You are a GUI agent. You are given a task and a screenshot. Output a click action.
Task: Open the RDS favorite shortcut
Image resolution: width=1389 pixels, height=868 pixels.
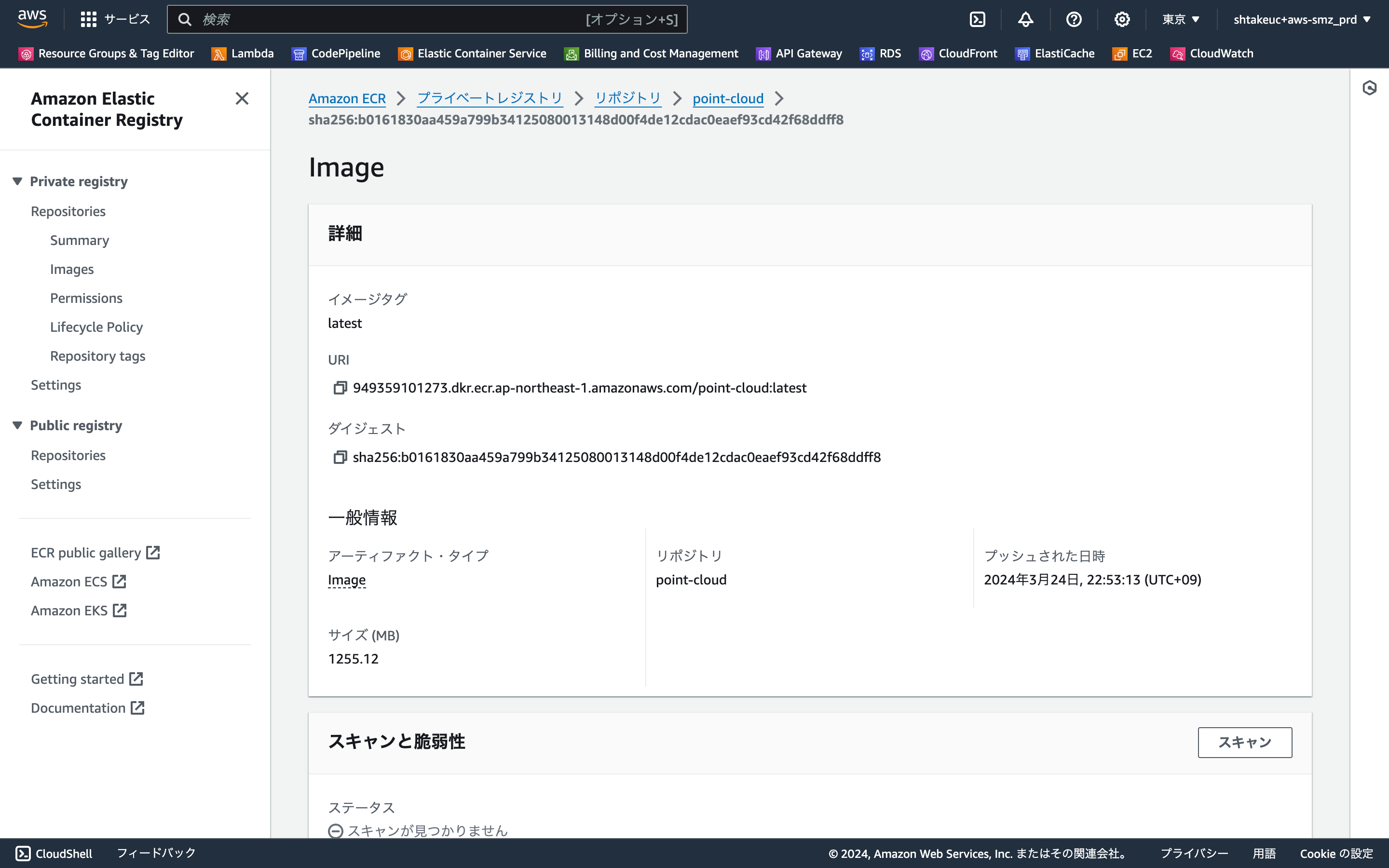(x=881, y=54)
